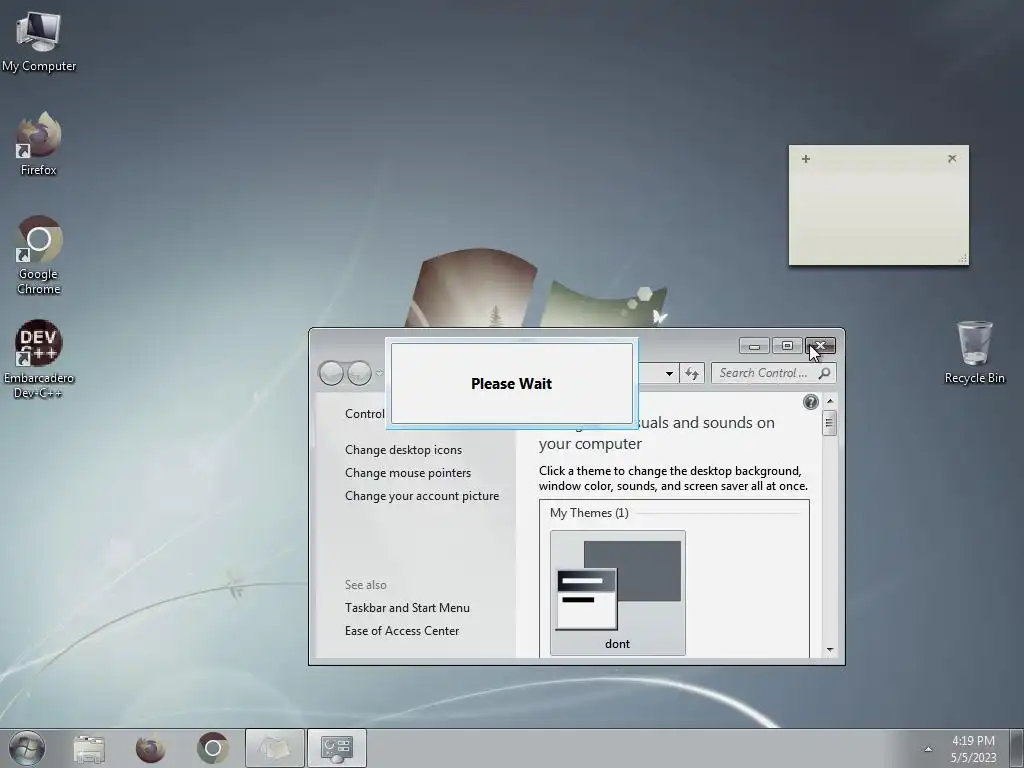Switch to Control Panel taskbar button

coord(336,748)
